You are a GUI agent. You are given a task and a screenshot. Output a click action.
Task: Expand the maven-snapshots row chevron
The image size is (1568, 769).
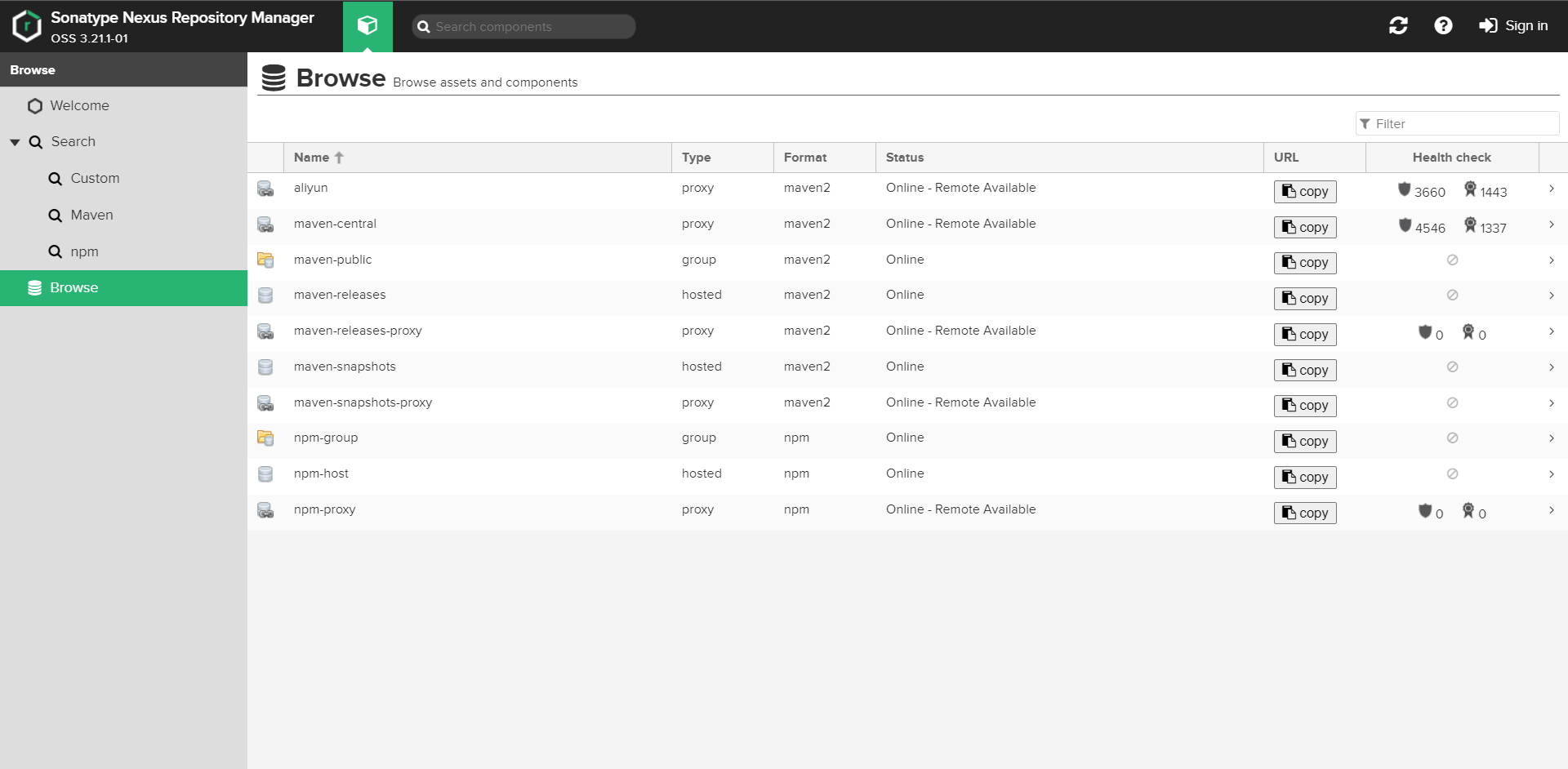(1552, 367)
